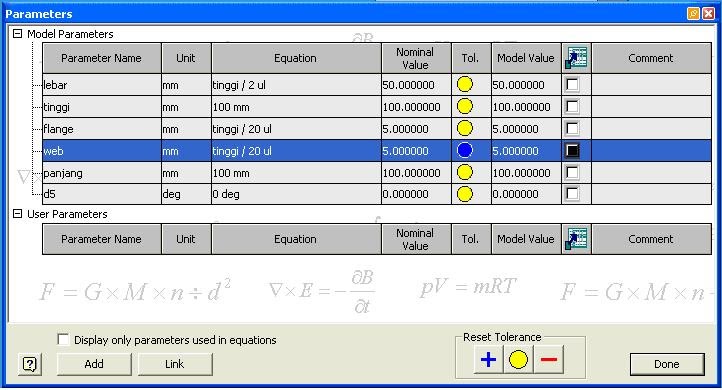Check Display only parameters used in equations
Viewport: 722px width, 390px height.
(x=63, y=340)
